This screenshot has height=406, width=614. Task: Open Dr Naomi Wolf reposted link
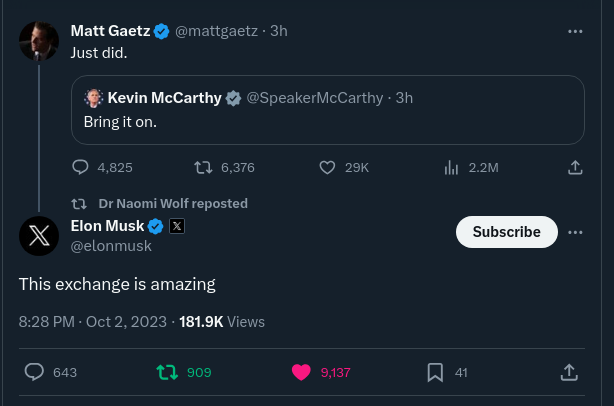(173, 203)
